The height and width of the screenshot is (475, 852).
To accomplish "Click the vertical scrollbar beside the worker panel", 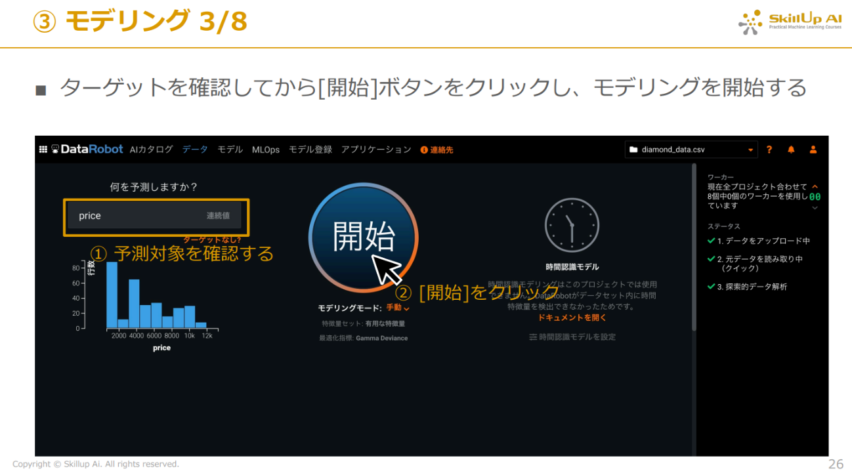I will [694, 247].
